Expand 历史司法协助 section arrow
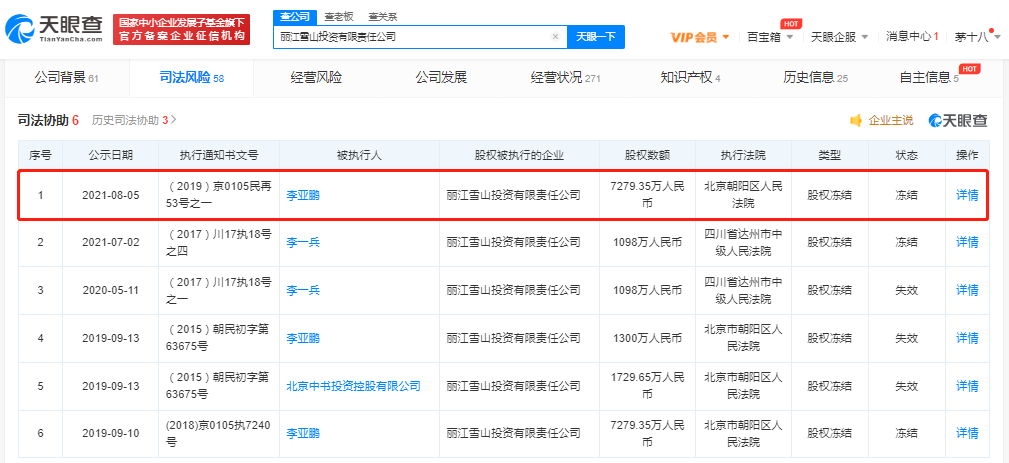The width and height of the screenshot is (1009, 463). [x=174, y=120]
